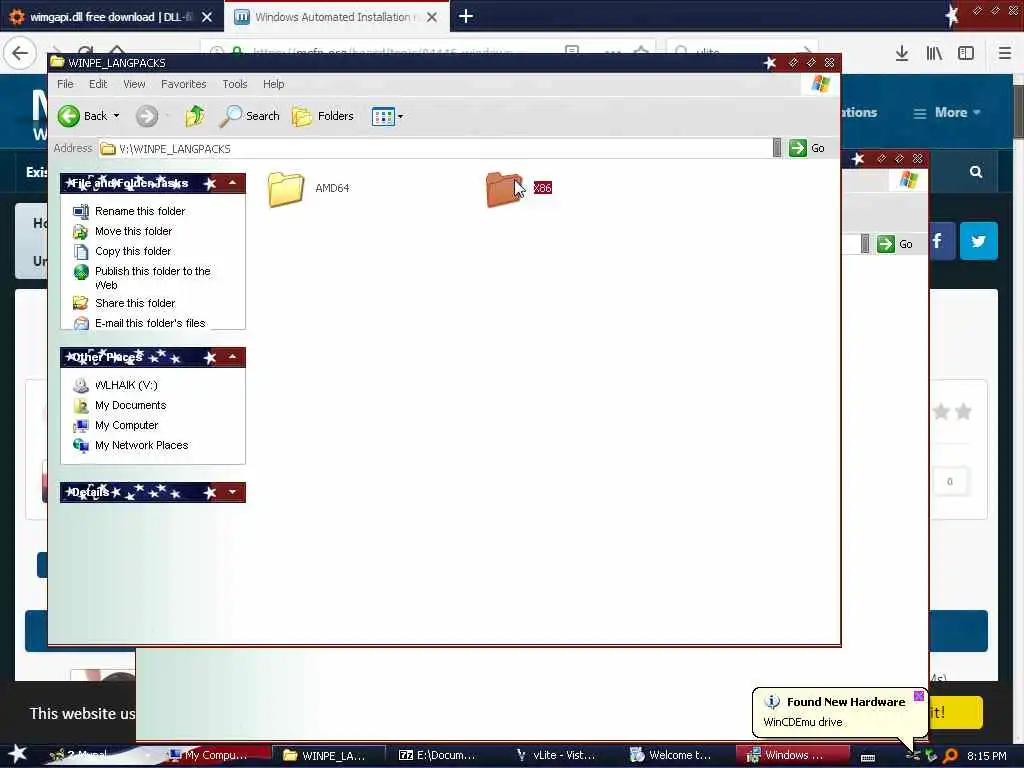Open WLHAIK (V:) drive link
Image resolution: width=1024 pixels, height=768 pixels.
[x=126, y=385]
